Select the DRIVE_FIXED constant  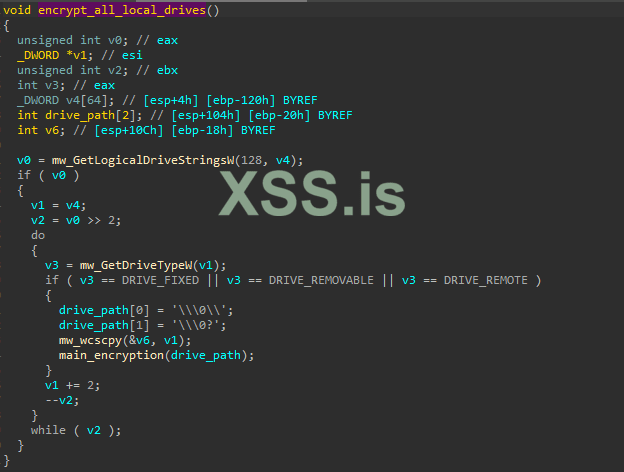tap(160, 280)
